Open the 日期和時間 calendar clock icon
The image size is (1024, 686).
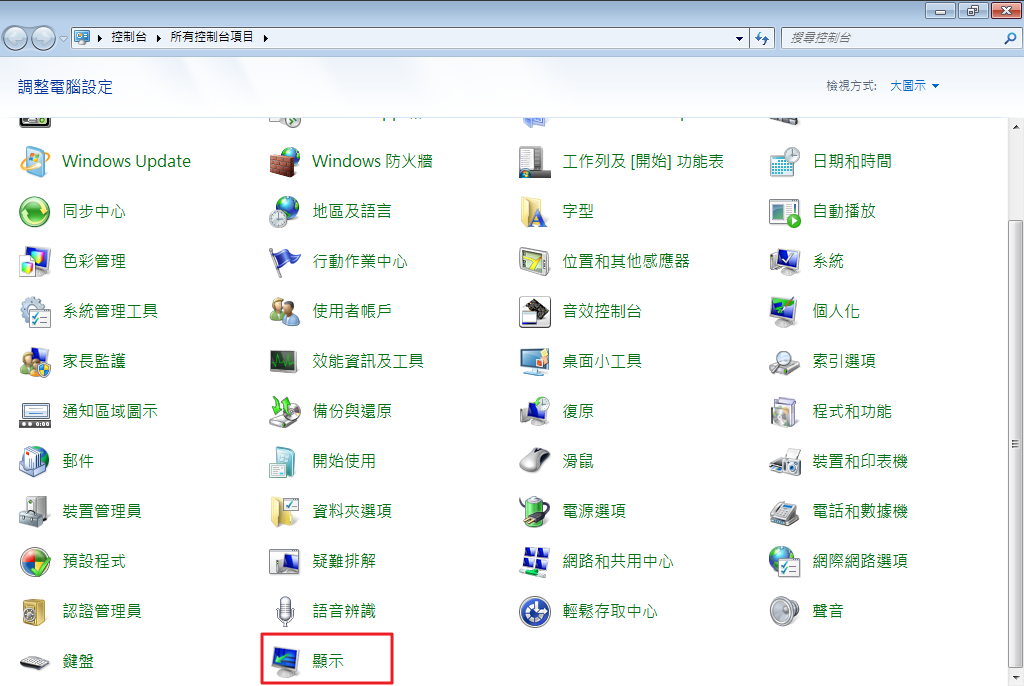click(784, 161)
